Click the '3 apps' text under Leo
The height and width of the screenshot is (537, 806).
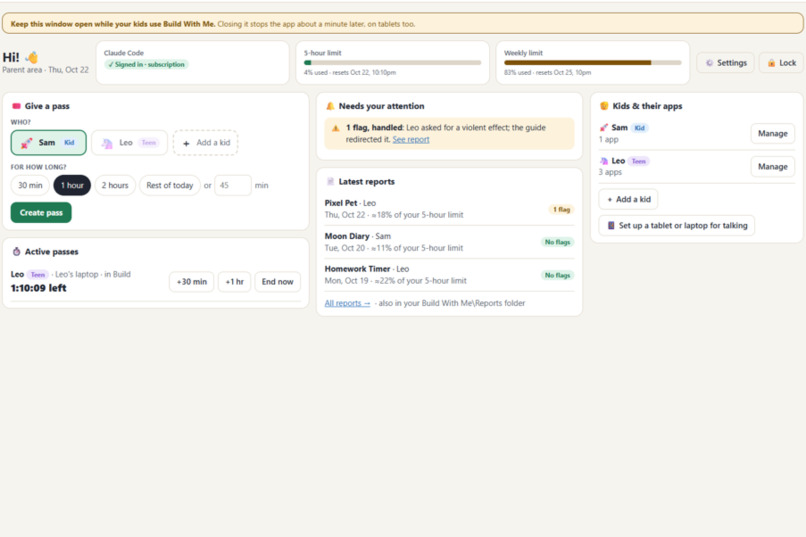tap(610, 172)
